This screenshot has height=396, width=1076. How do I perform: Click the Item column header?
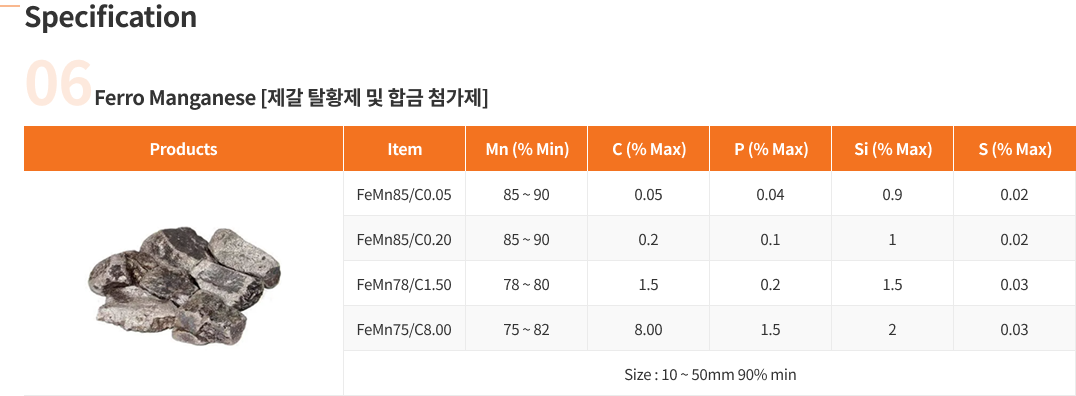pos(404,149)
